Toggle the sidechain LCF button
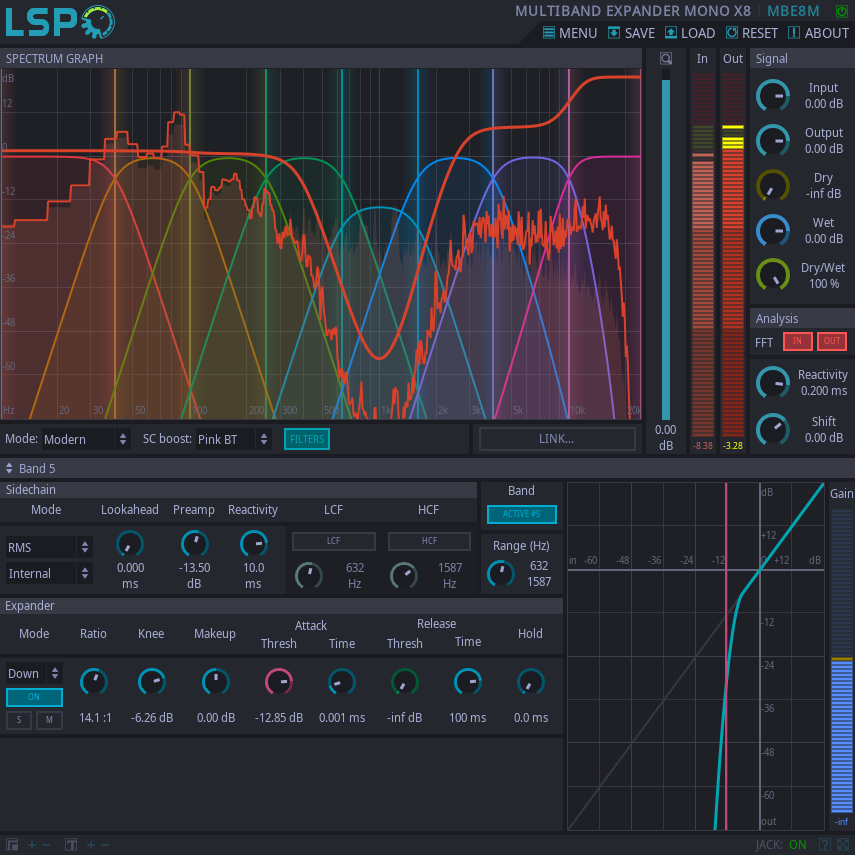Image resolution: width=855 pixels, height=855 pixels. pyautogui.click(x=334, y=541)
